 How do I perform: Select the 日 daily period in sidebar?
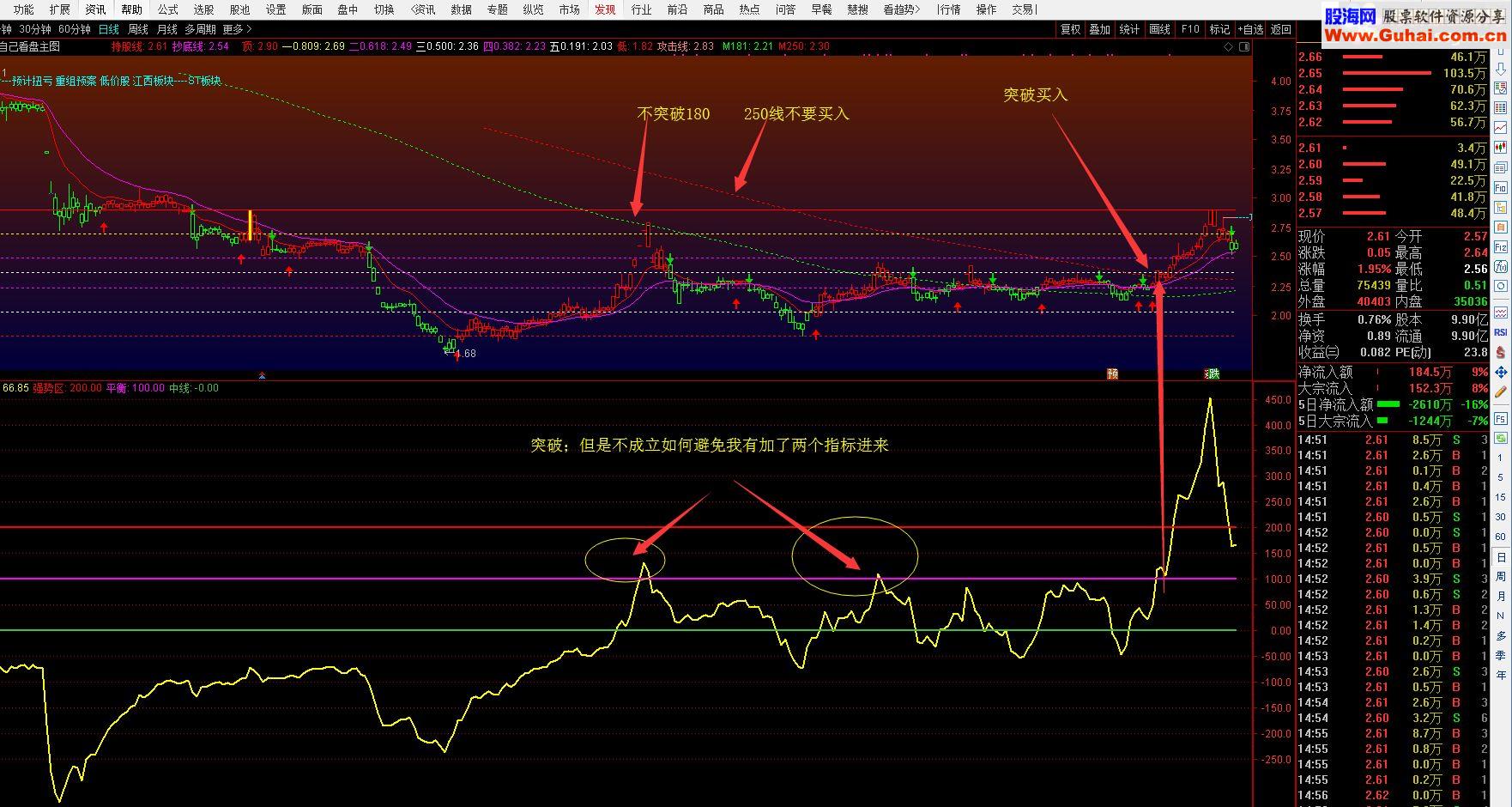click(1501, 557)
